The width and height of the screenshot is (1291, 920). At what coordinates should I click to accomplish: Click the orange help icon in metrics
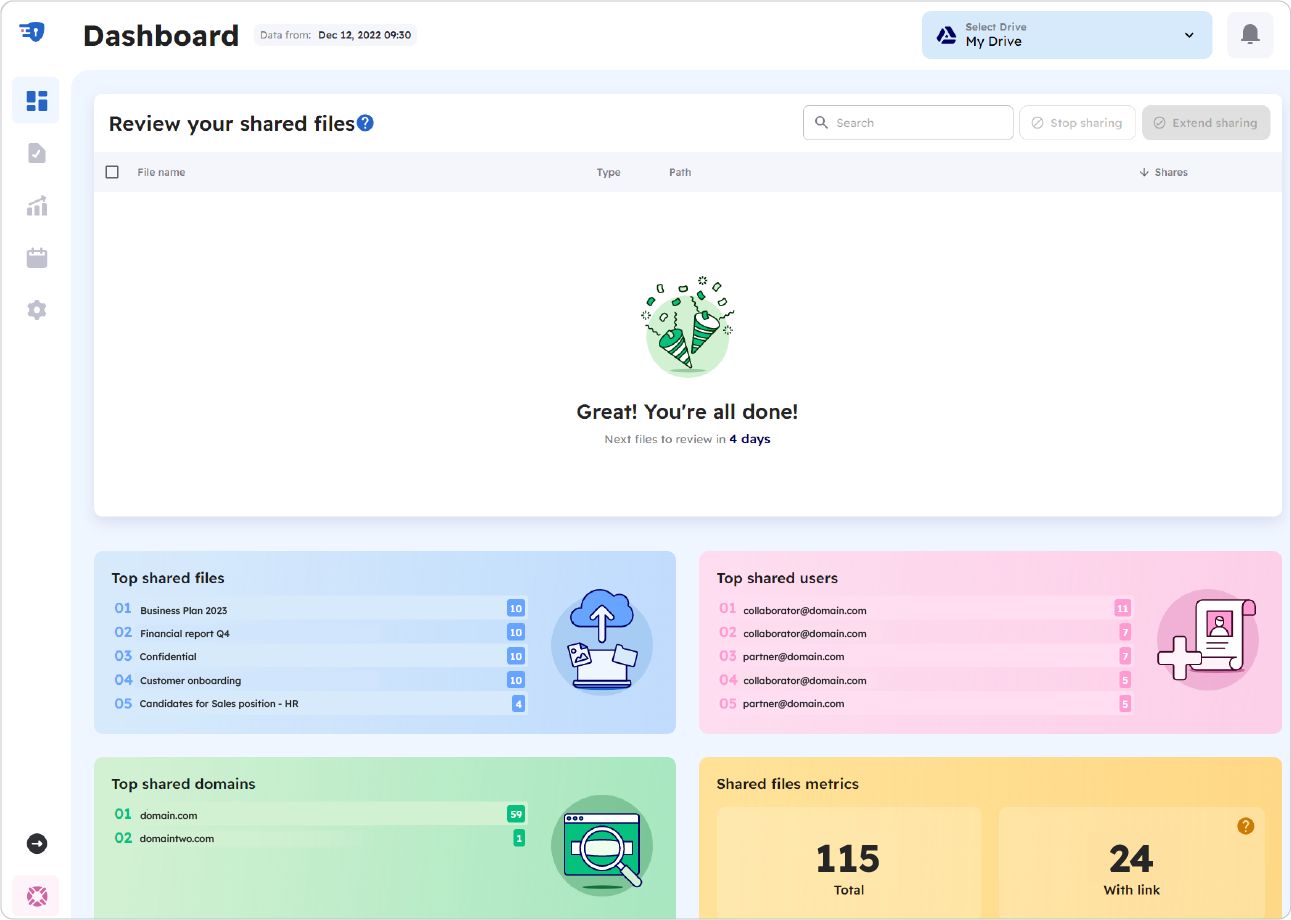pyautogui.click(x=1245, y=826)
